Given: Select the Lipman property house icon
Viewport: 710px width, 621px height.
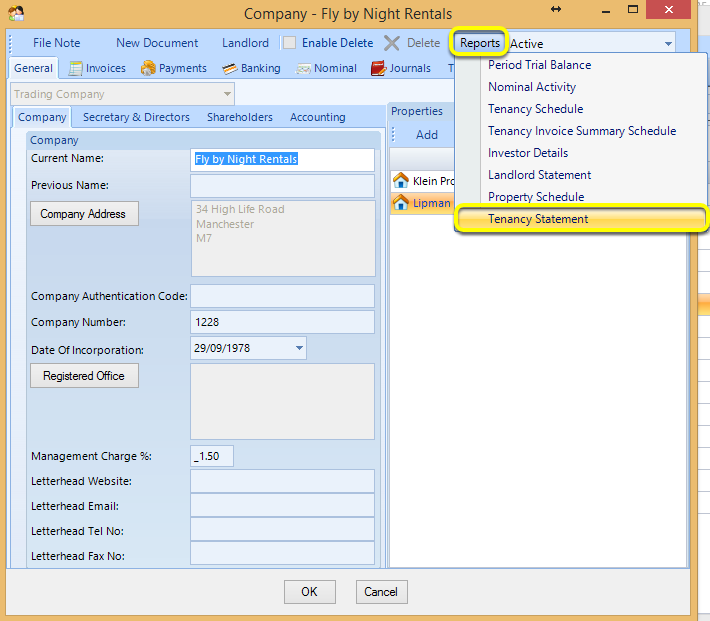Looking at the screenshot, I should click(x=401, y=202).
